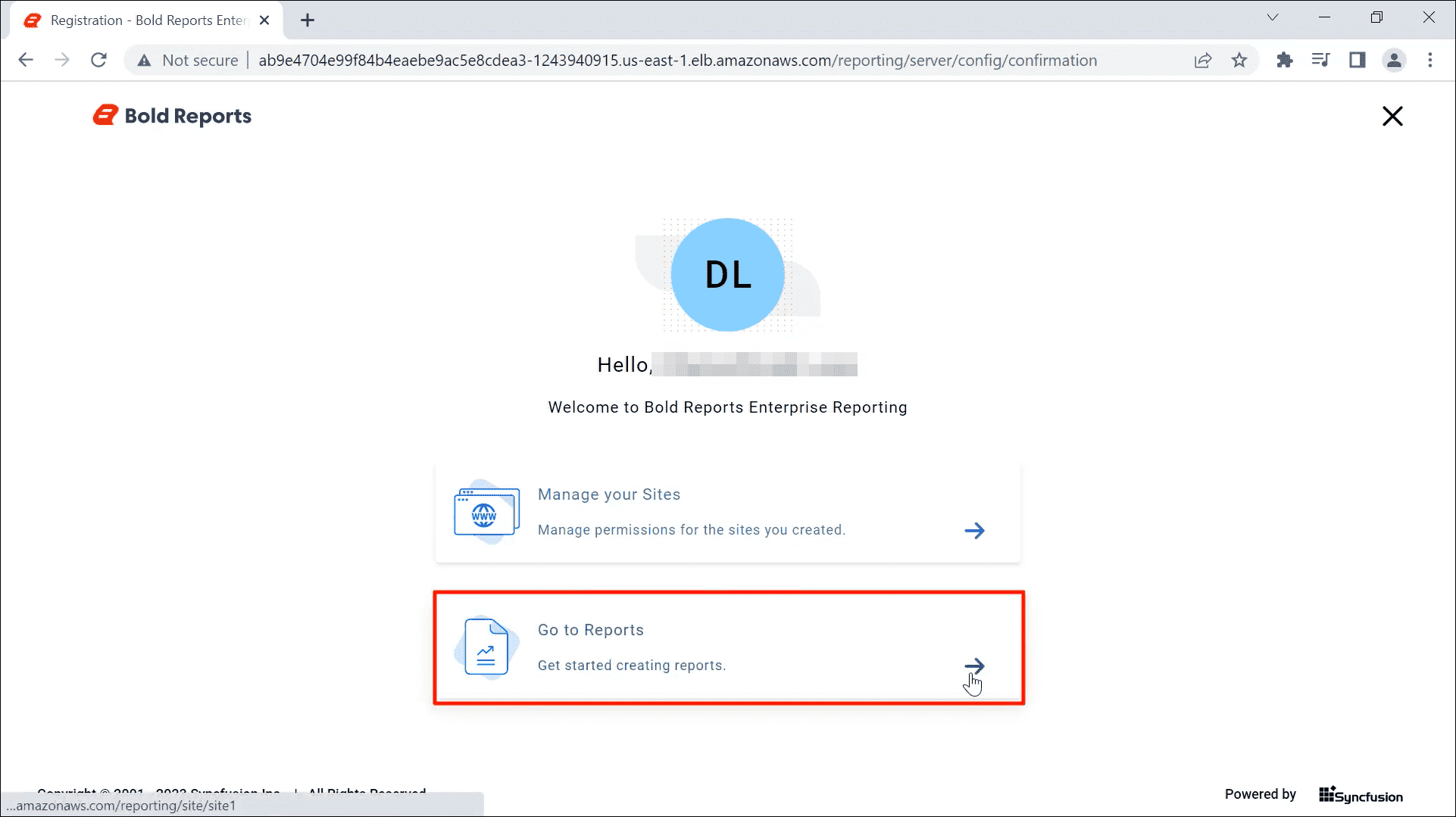
Task: Open a new browser tab
Action: (x=307, y=20)
